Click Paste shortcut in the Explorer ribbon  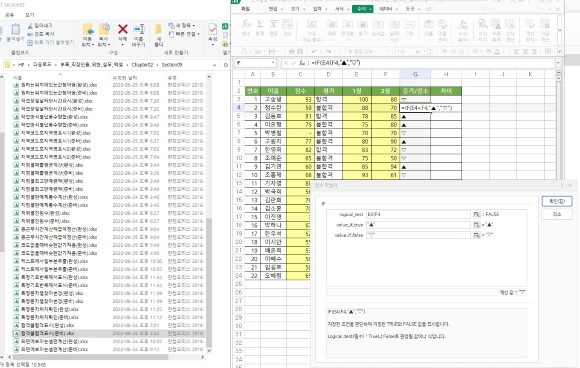pyautogui.click(x=51, y=43)
